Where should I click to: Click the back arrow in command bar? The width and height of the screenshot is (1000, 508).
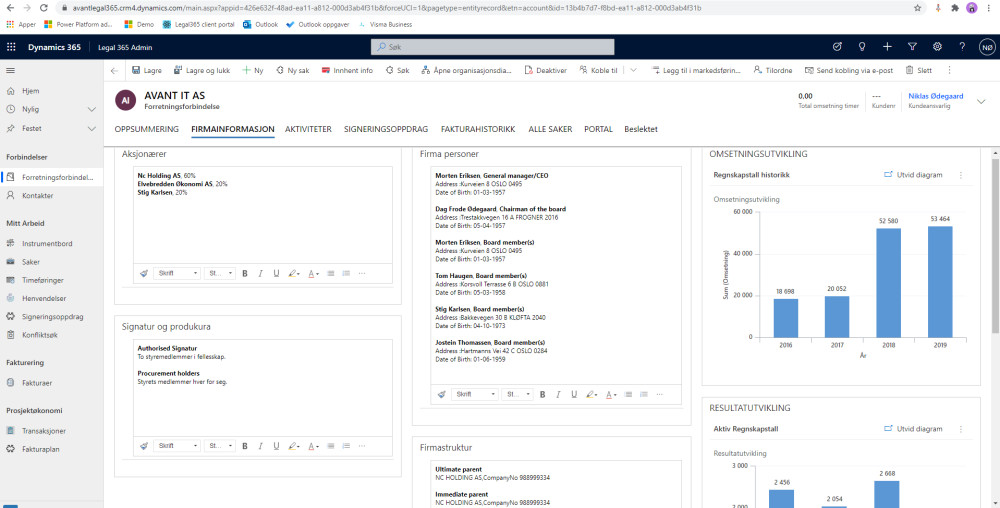click(x=114, y=71)
